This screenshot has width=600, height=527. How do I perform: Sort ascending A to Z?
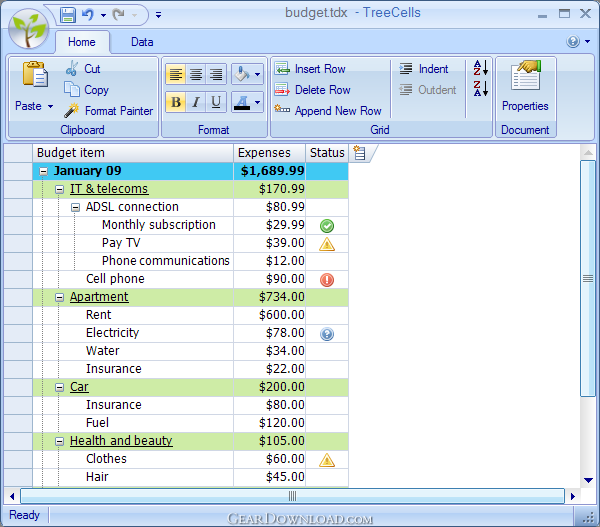[481, 68]
